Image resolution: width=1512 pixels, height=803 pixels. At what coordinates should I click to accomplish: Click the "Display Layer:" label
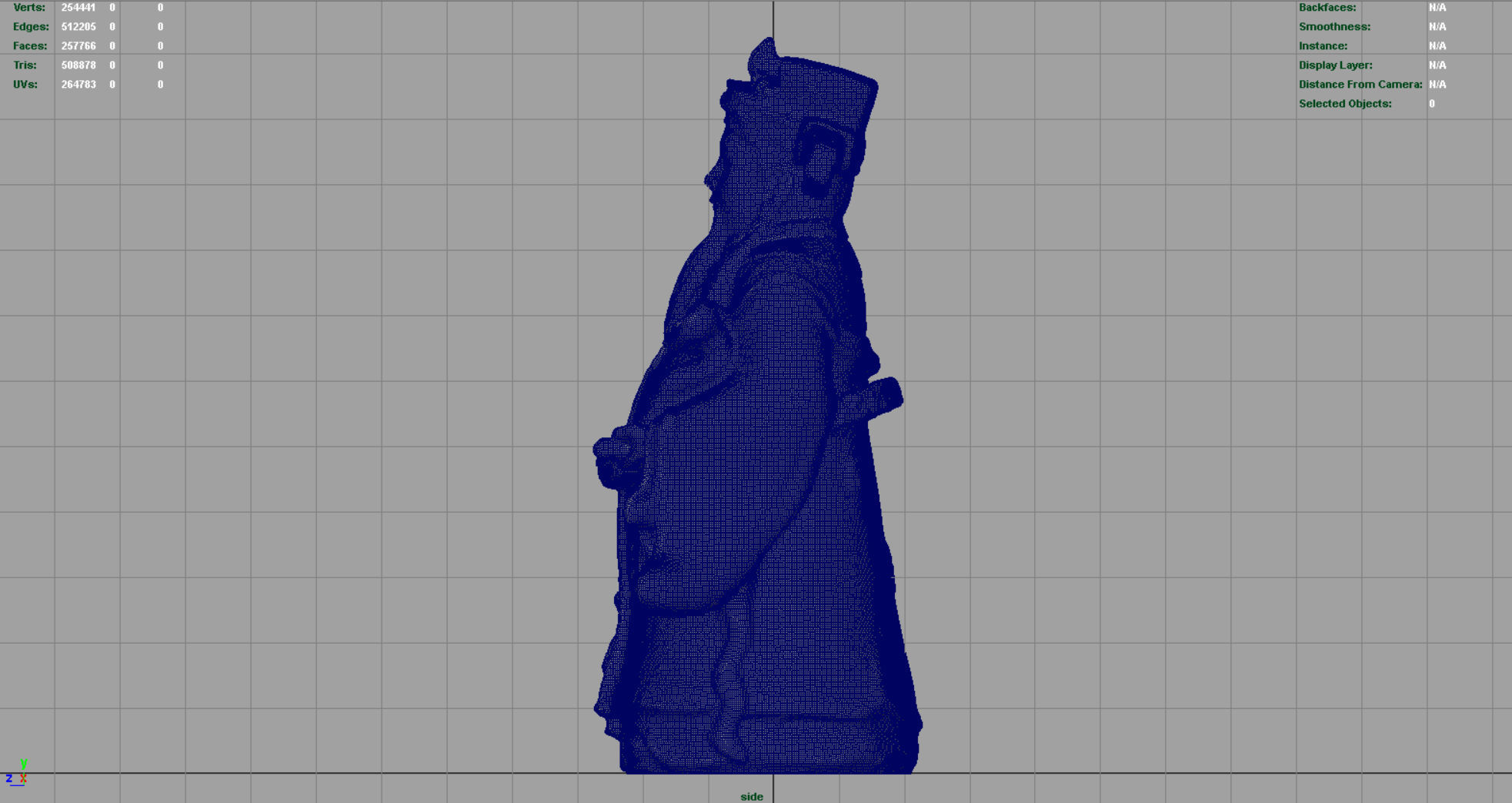1335,65
